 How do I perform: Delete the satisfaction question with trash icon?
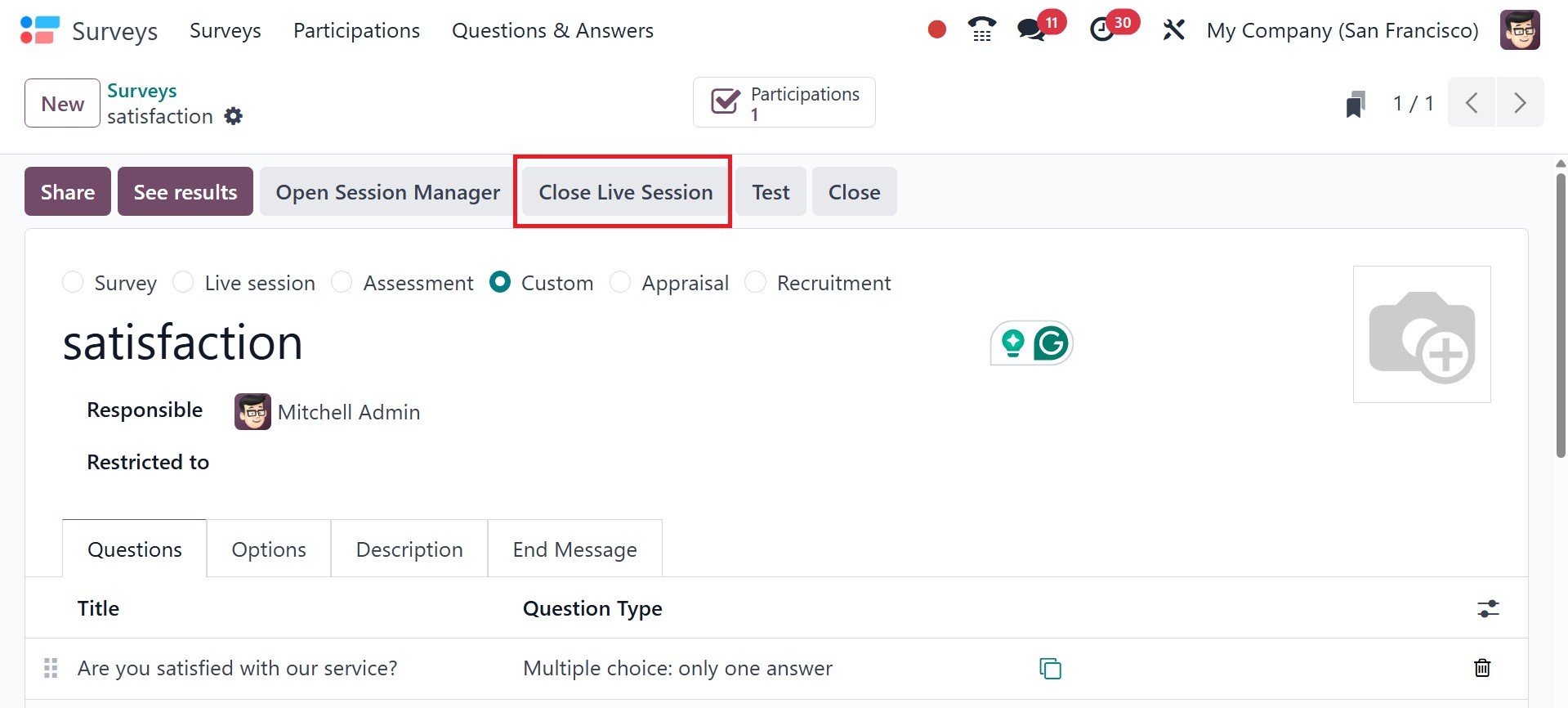pyautogui.click(x=1481, y=668)
